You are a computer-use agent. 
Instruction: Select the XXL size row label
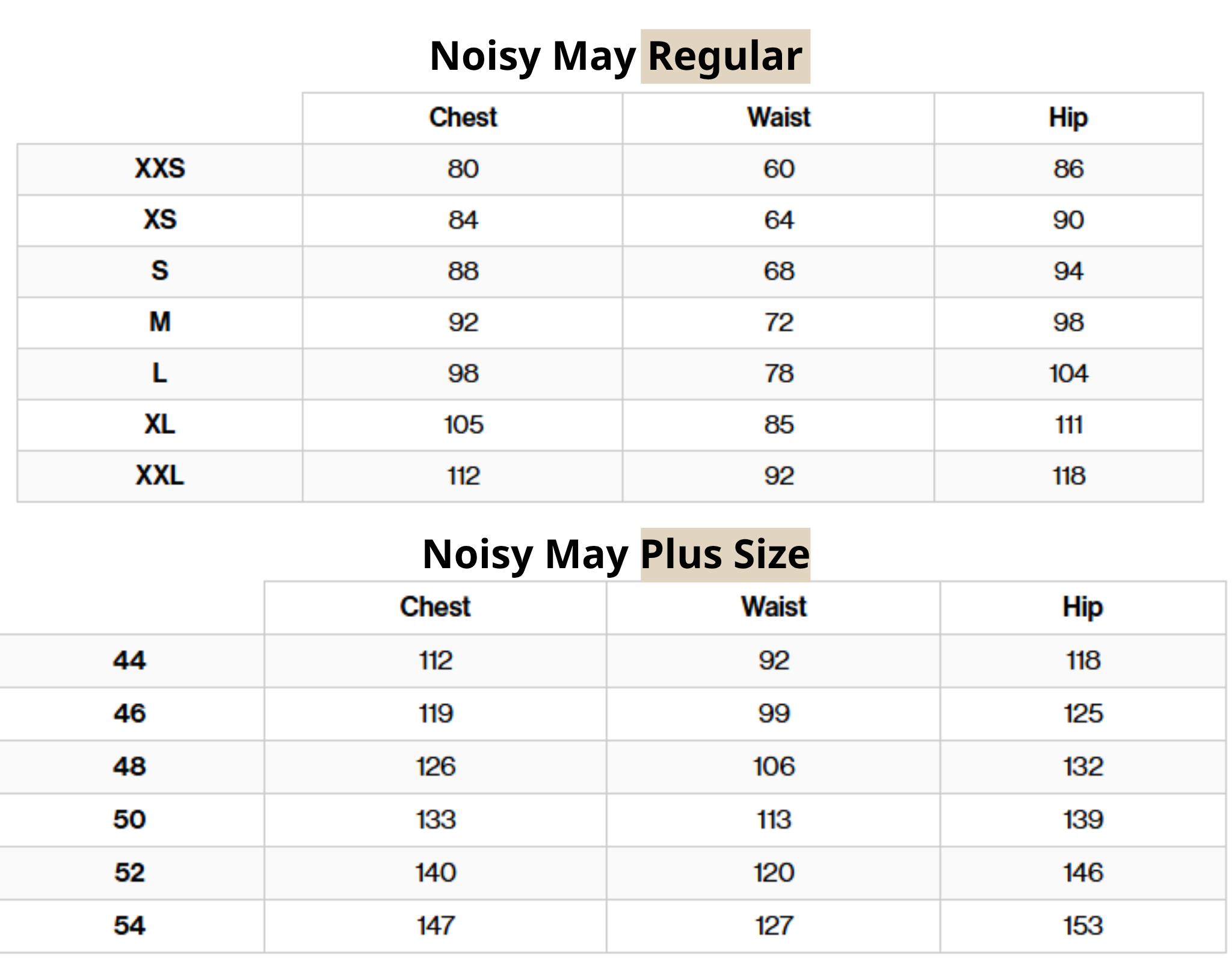coord(160,475)
